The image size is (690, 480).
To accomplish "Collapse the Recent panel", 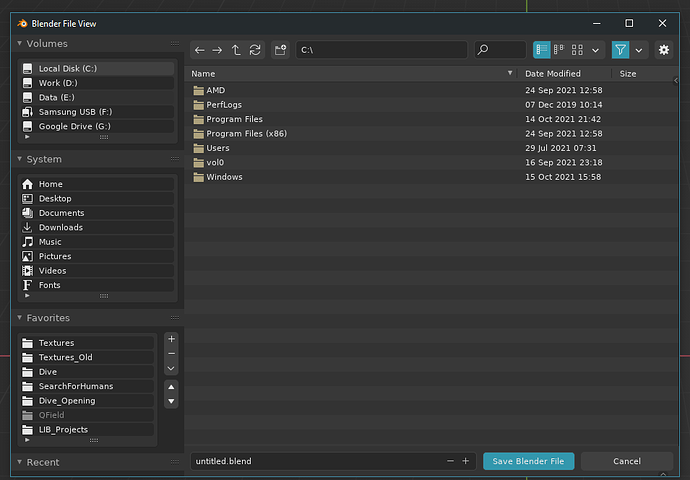I will point(19,462).
